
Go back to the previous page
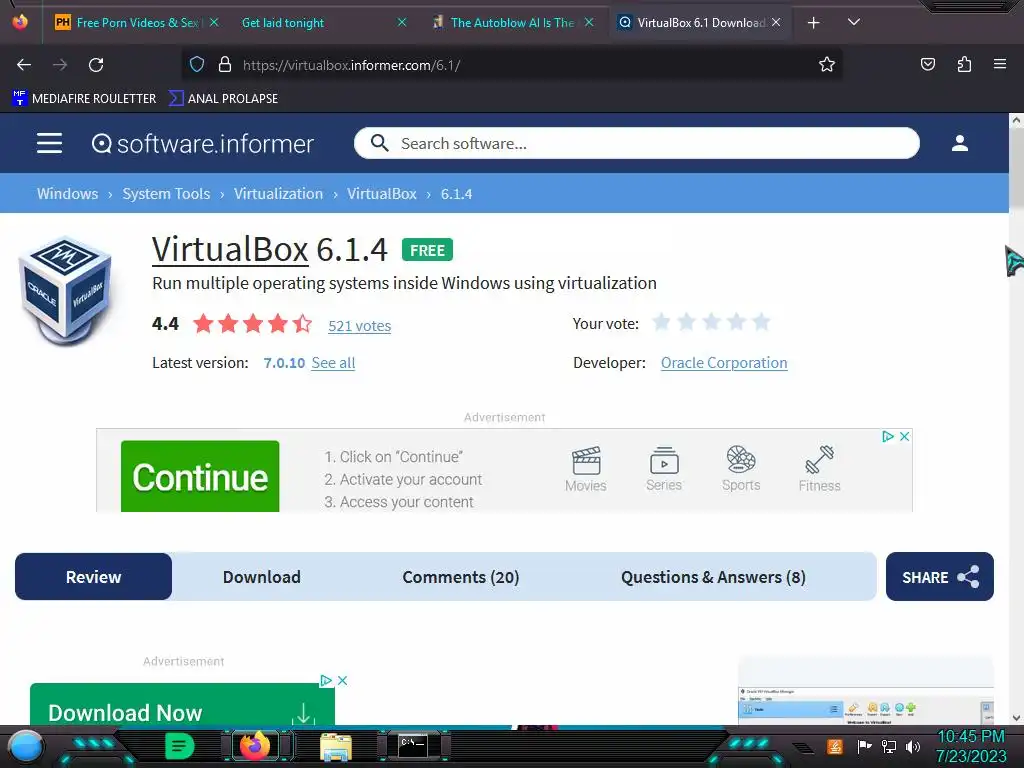click(x=24, y=65)
